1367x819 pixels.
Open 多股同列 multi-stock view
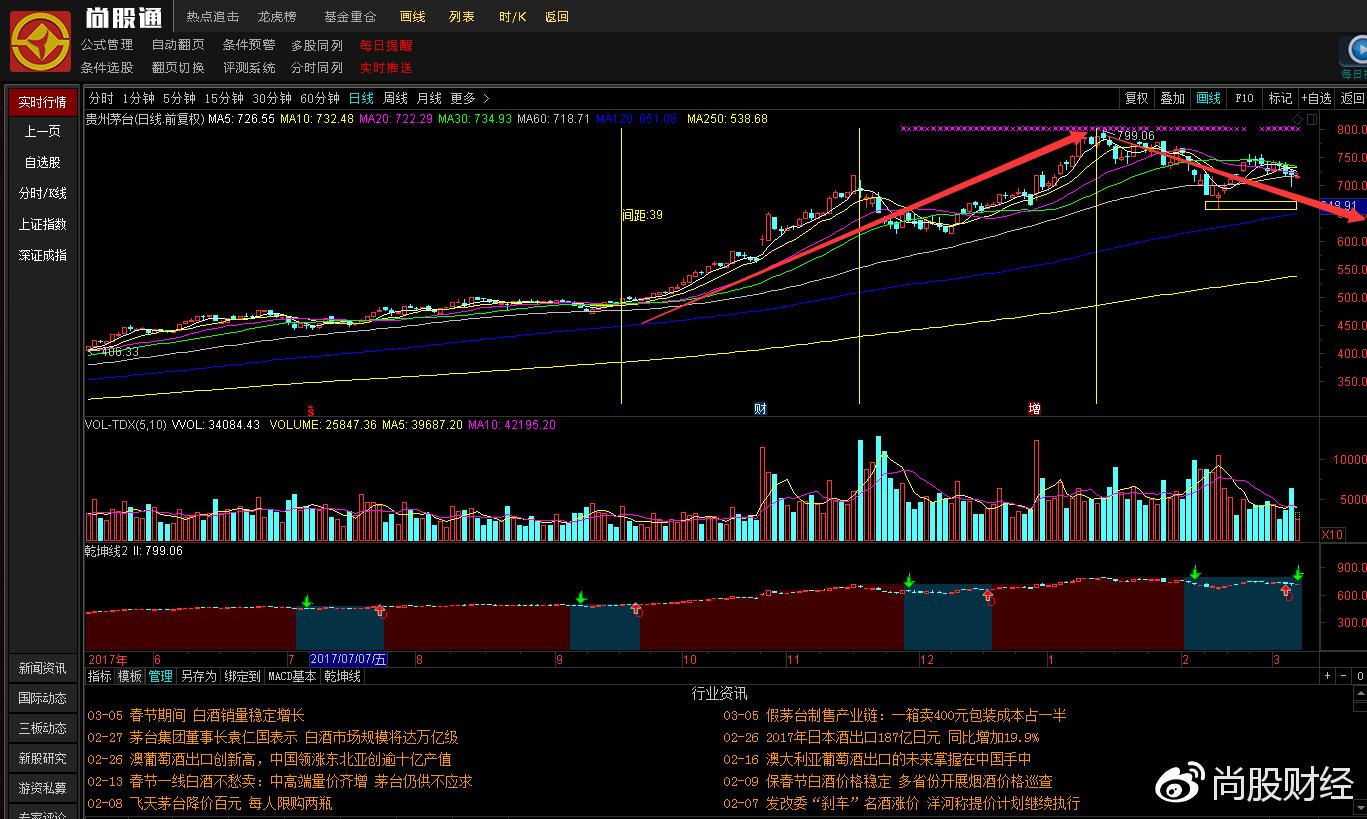[317, 45]
